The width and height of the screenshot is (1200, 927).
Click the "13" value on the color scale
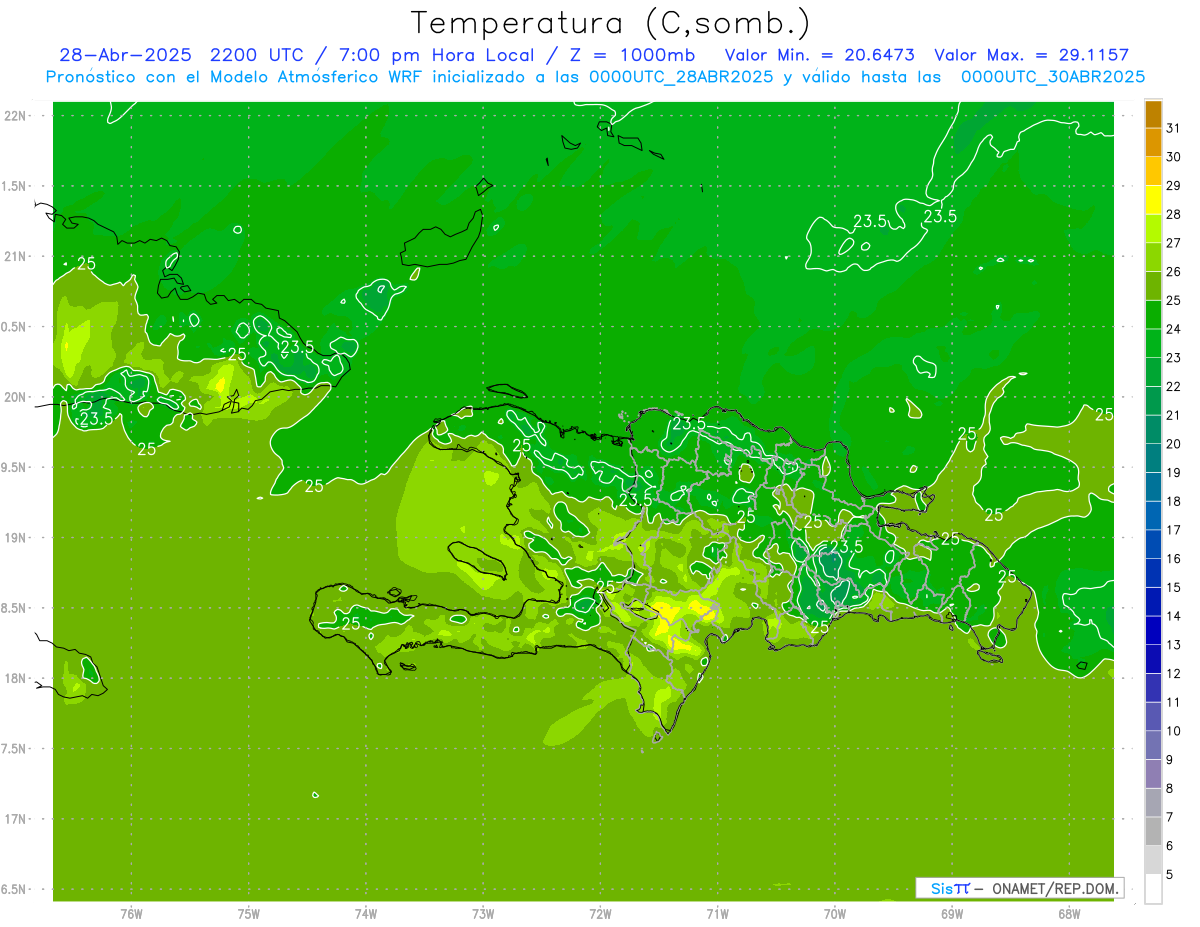click(x=1173, y=645)
